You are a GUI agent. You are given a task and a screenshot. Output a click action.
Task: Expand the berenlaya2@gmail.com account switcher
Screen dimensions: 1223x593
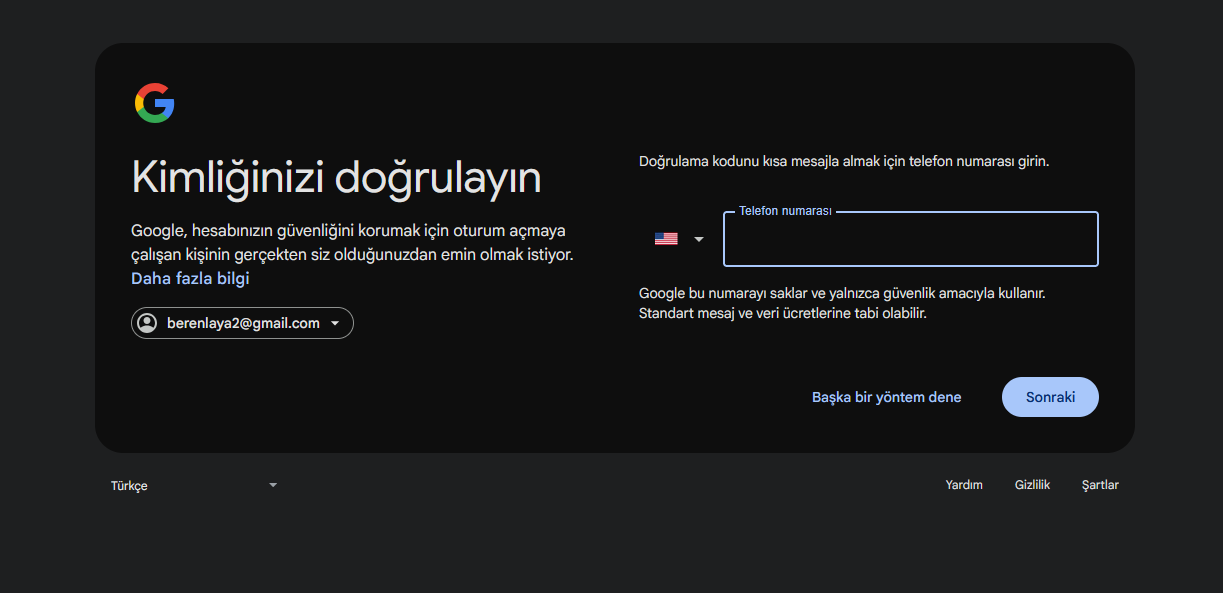click(x=242, y=323)
